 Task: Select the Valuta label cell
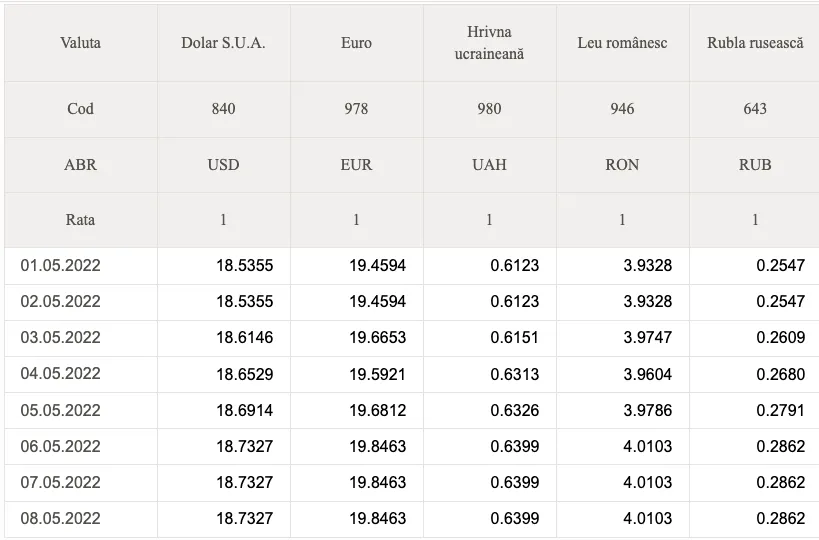80,43
